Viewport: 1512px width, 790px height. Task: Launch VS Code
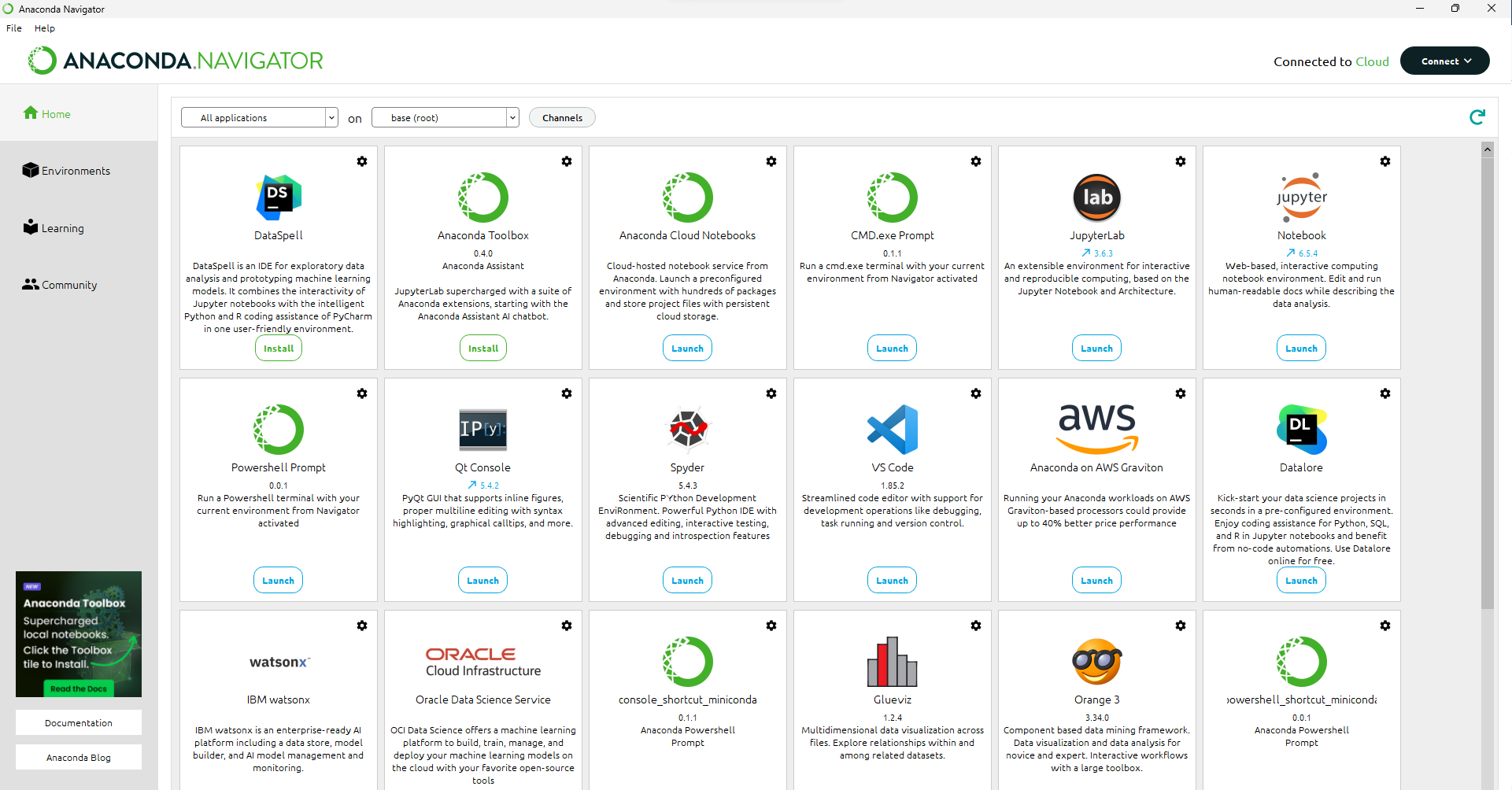tap(893, 581)
